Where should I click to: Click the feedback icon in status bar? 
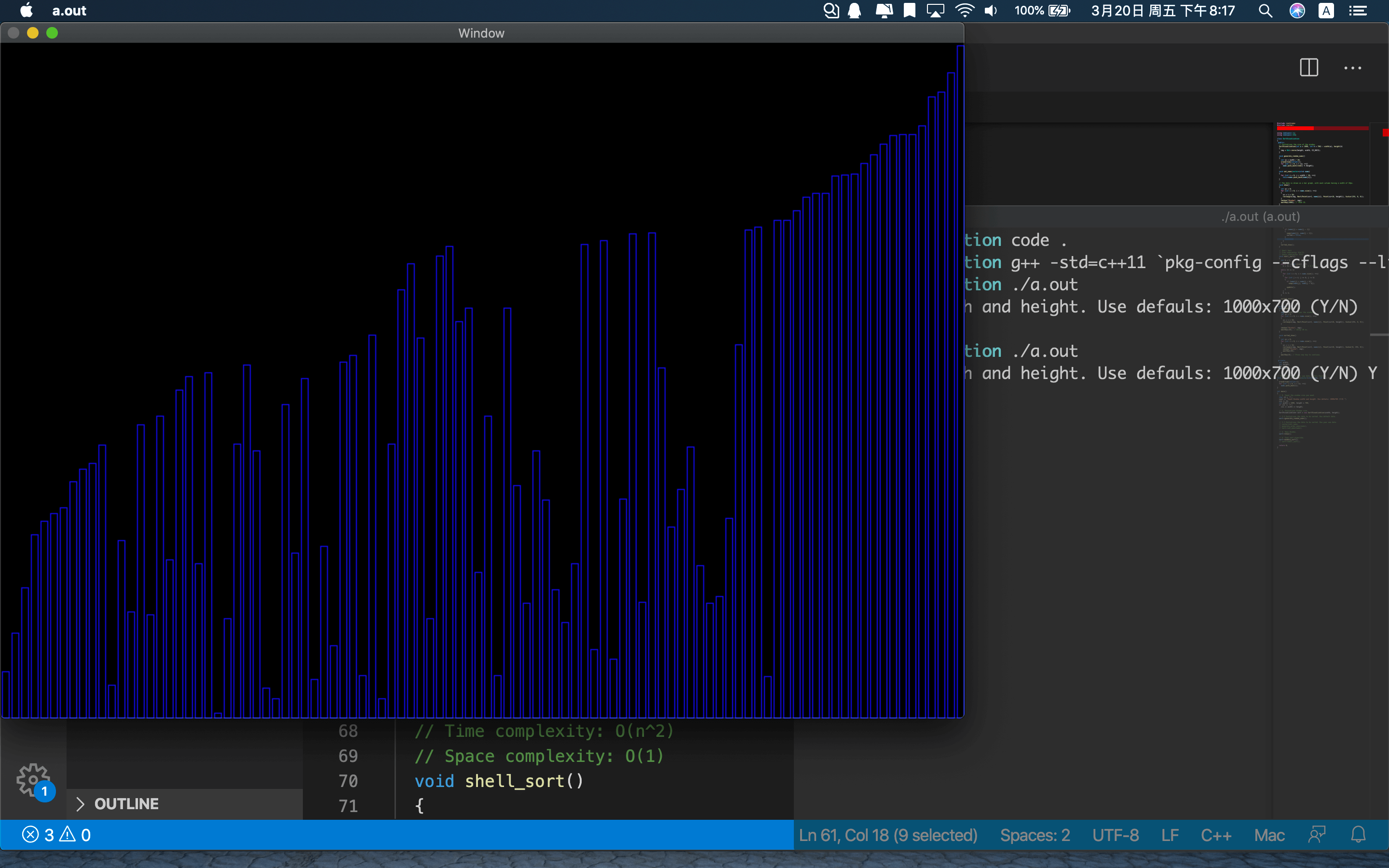1317,835
